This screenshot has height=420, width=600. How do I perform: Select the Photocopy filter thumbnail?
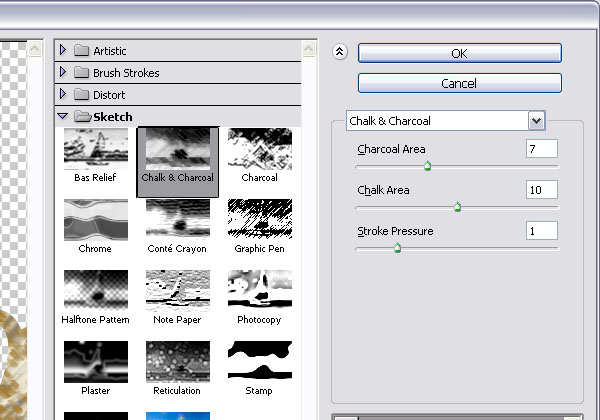(x=259, y=290)
